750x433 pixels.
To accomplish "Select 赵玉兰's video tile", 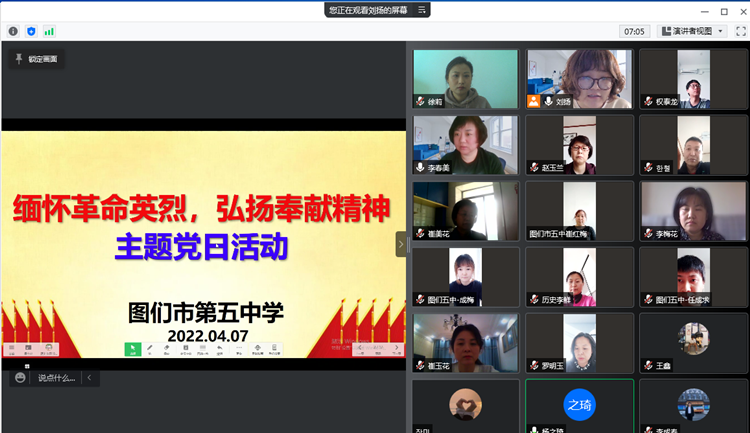I will tap(579, 145).
